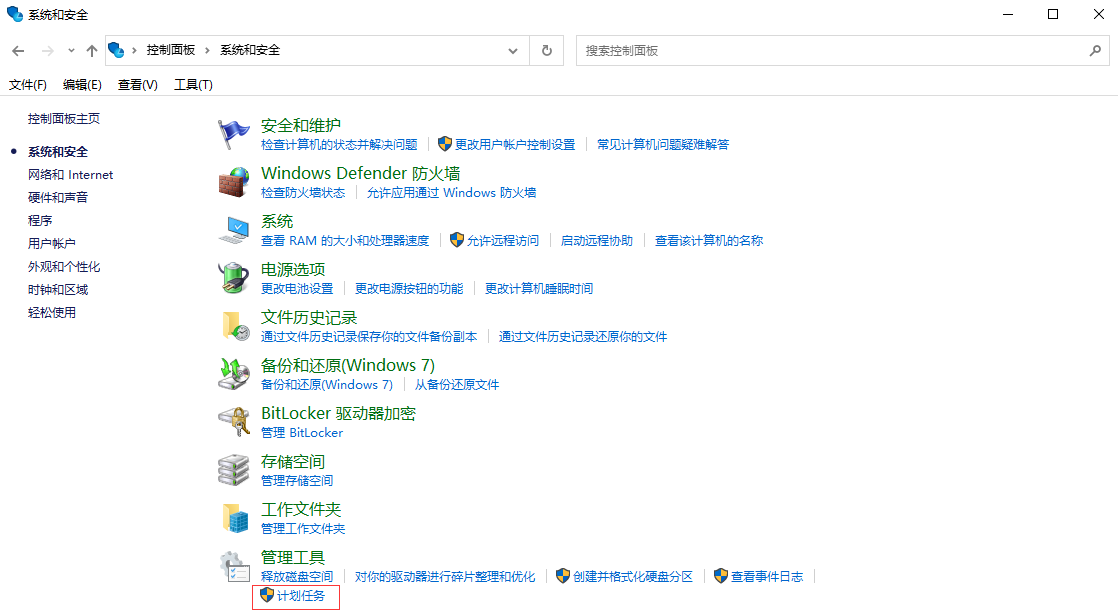Open 查看该计算机的名称 link
Image resolution: width=1118 pixels, height=612 pixels.
709,240
